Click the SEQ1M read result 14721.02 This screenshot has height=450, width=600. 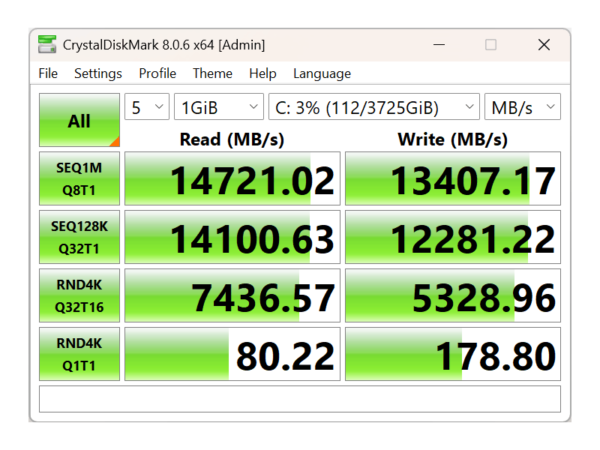[231, 179]
